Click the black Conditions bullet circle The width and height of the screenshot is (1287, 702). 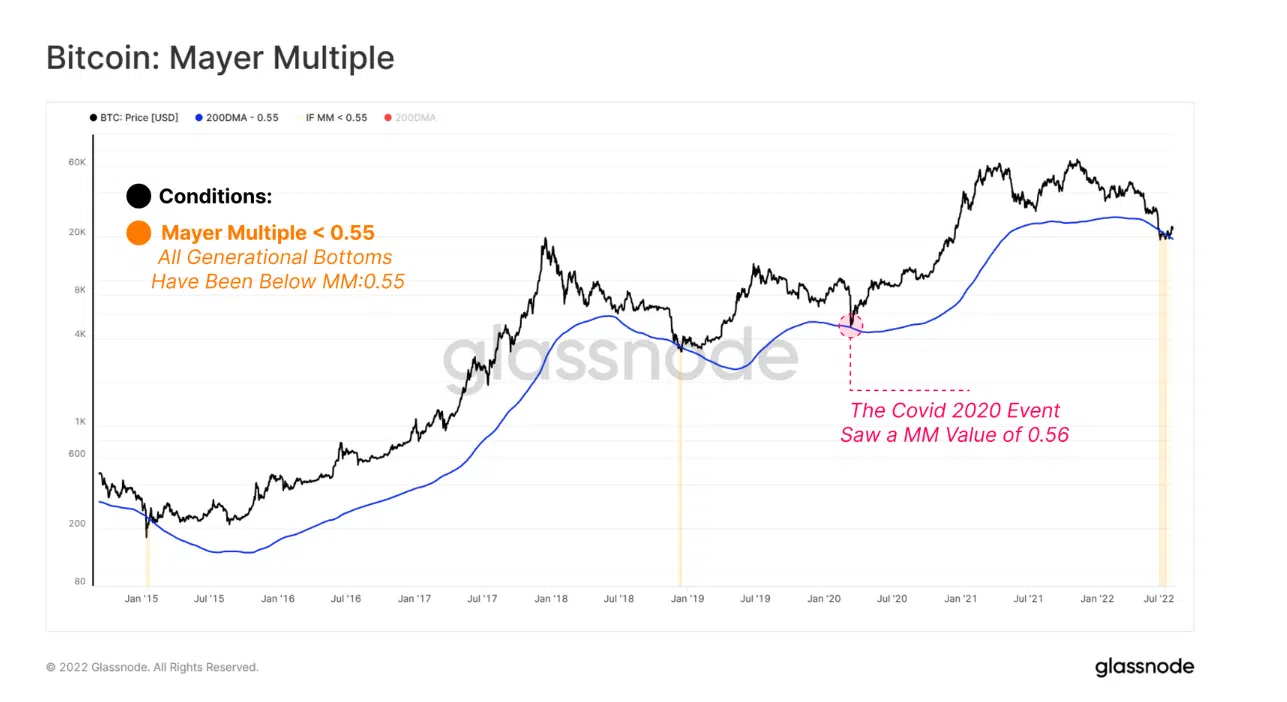139,197
